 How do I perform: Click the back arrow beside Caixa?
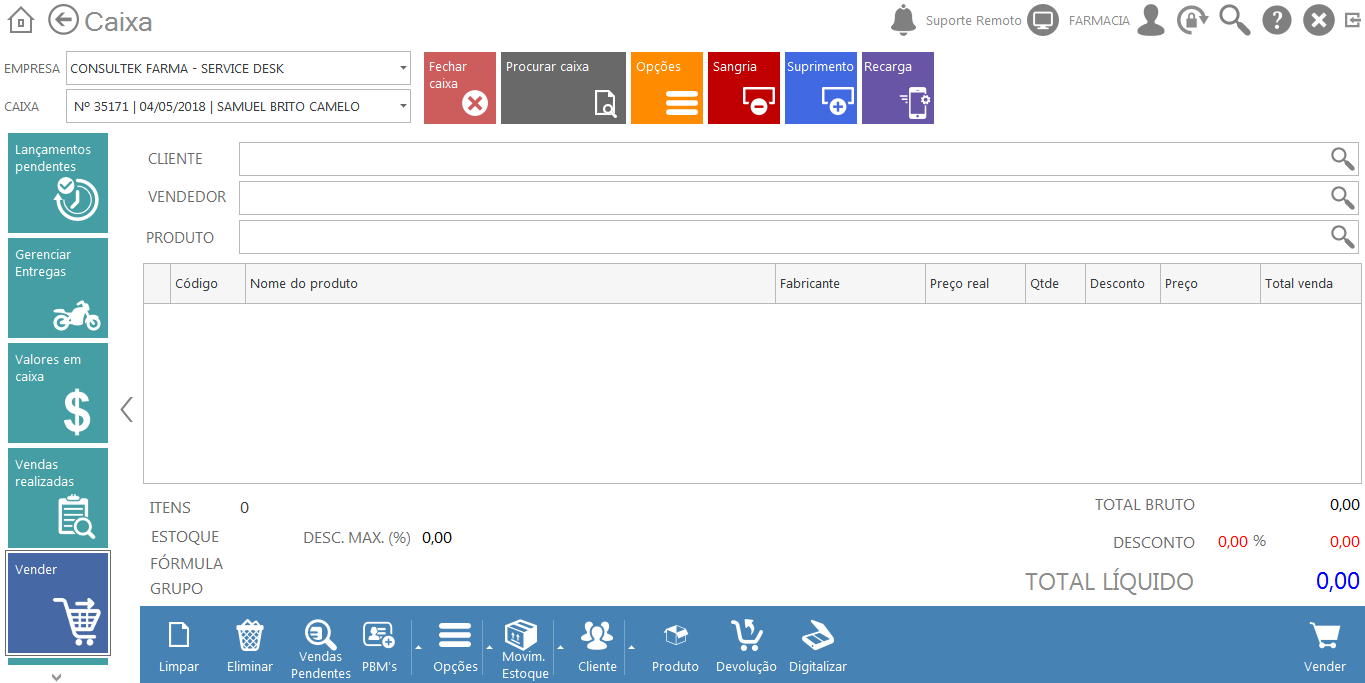pyautogui.click(x=63, y=20)
